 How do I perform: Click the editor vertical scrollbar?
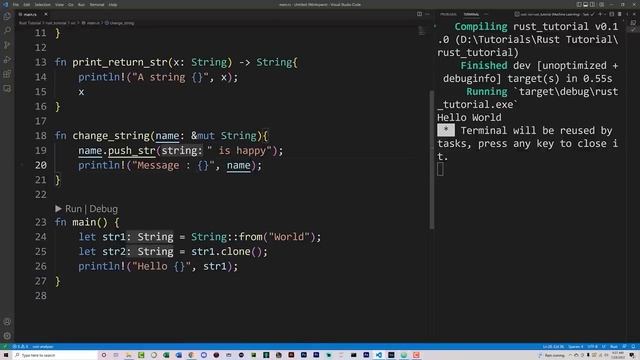(x=431, y=159)
